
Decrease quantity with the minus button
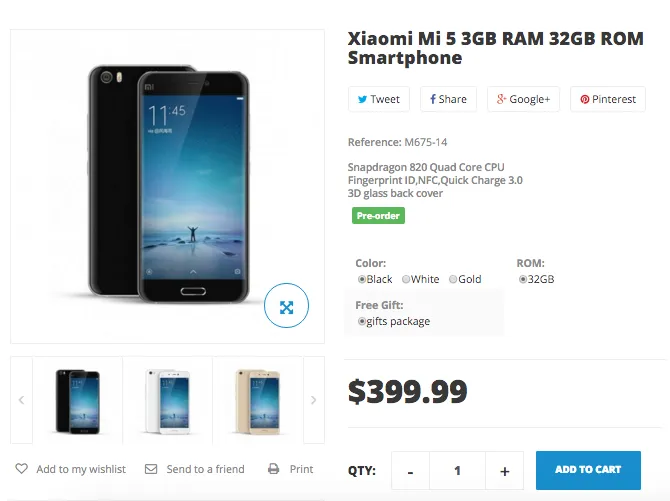pos(411,470)
